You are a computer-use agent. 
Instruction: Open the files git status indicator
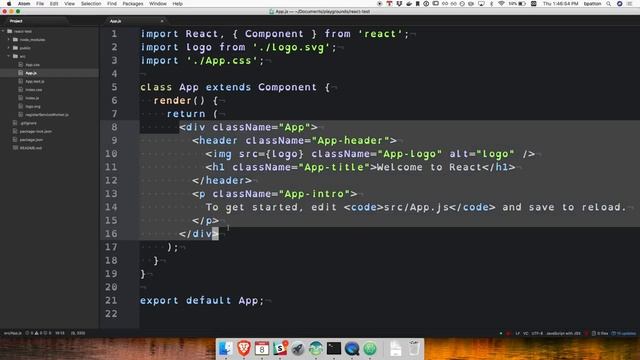[x=600, y=333]
